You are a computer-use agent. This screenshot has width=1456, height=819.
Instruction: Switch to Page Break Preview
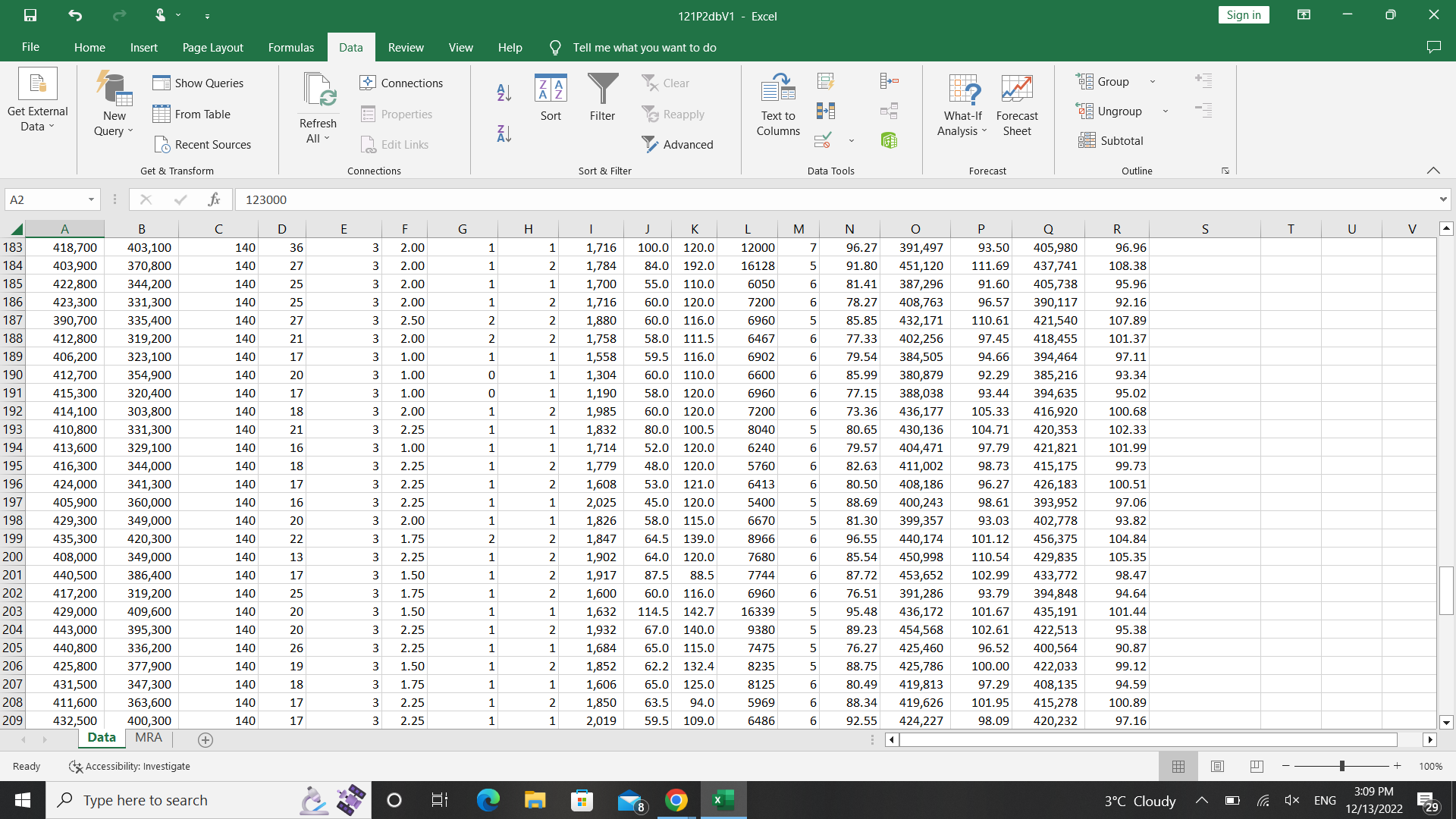coord(1257,766)
